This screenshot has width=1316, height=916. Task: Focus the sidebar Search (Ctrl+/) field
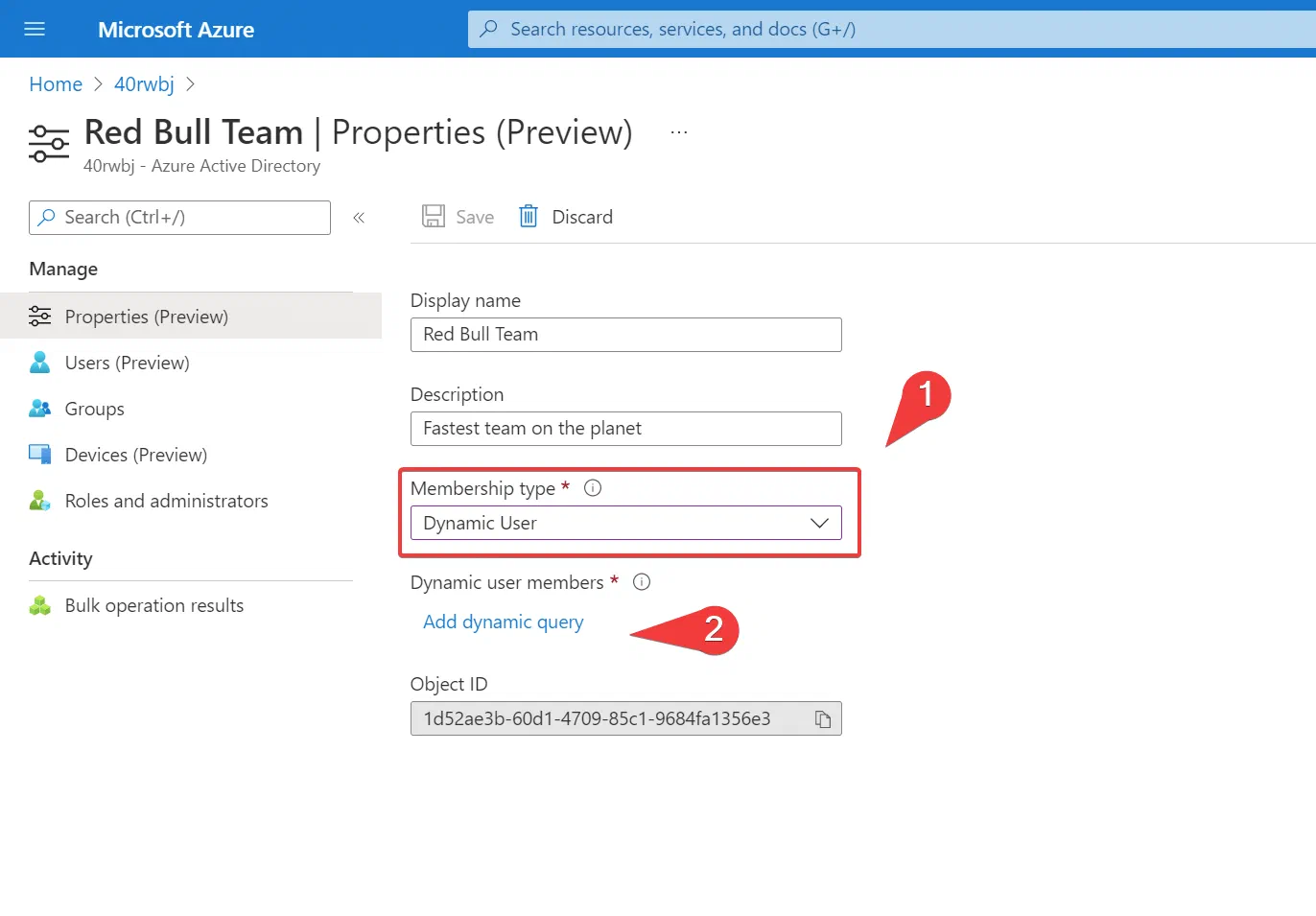click(x=179, y=218)
